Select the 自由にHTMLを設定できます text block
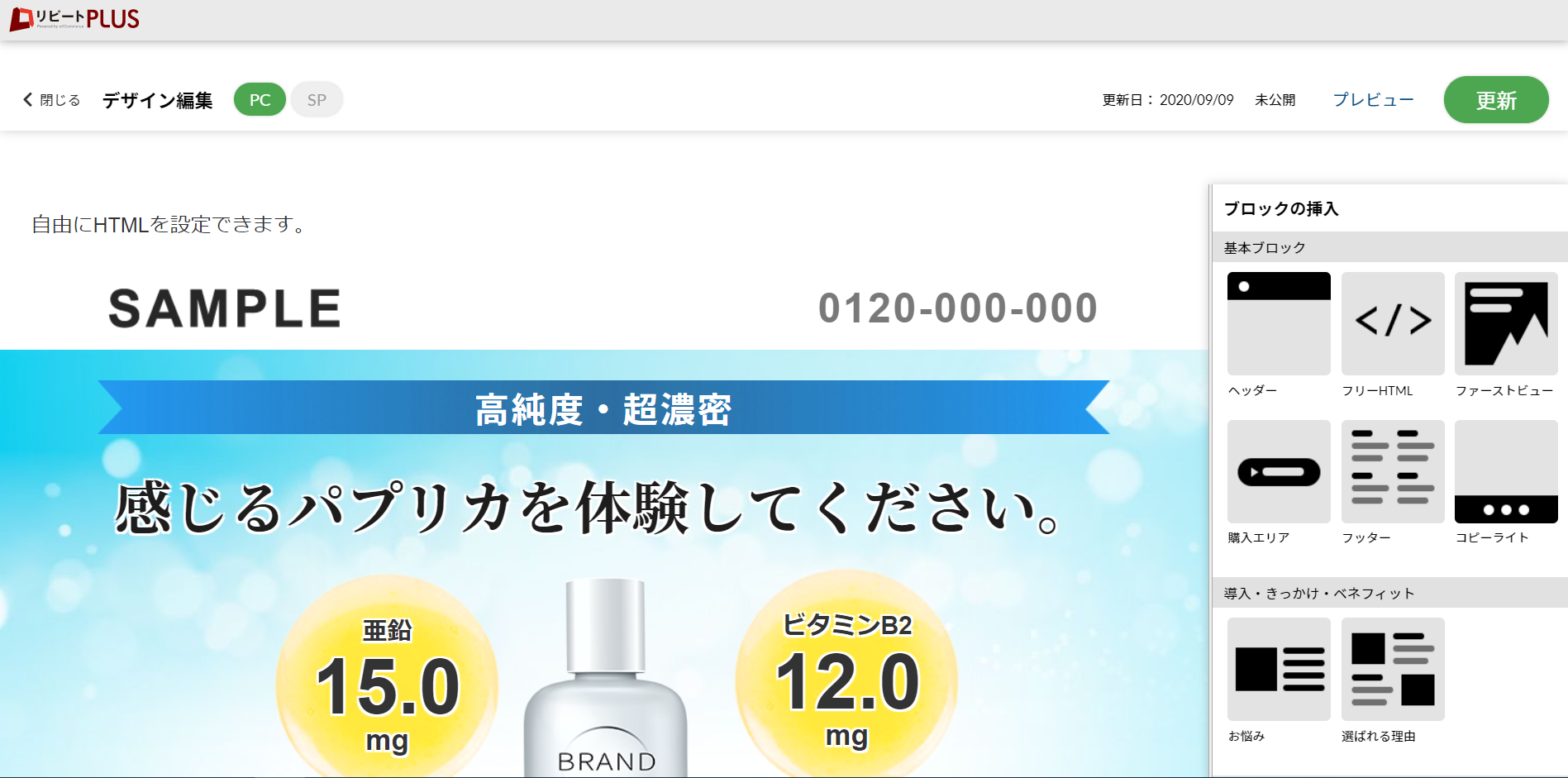The image size is (1568, 778). pos(170,224)
